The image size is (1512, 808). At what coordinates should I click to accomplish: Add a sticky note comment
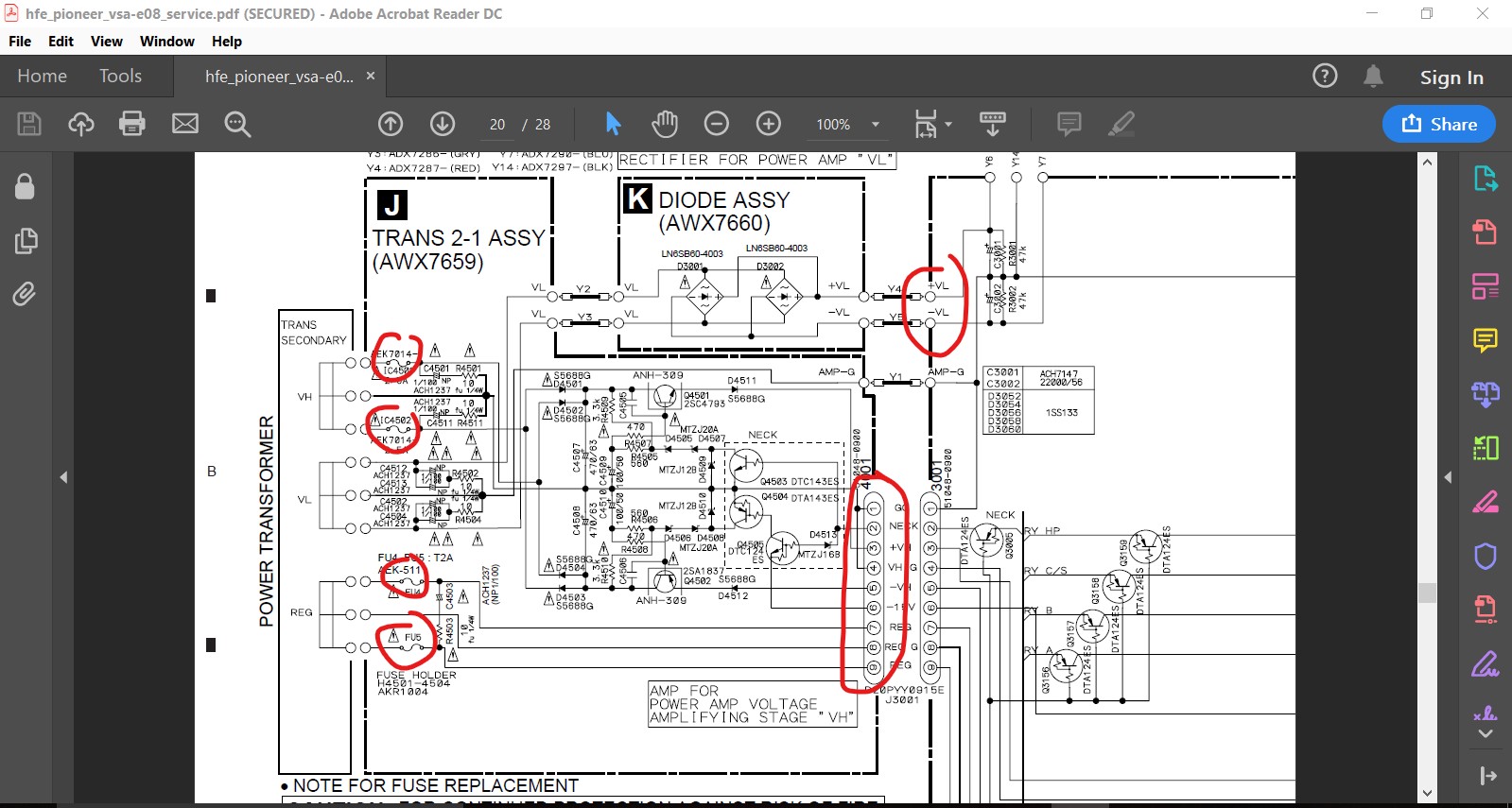pos(1069,124)
